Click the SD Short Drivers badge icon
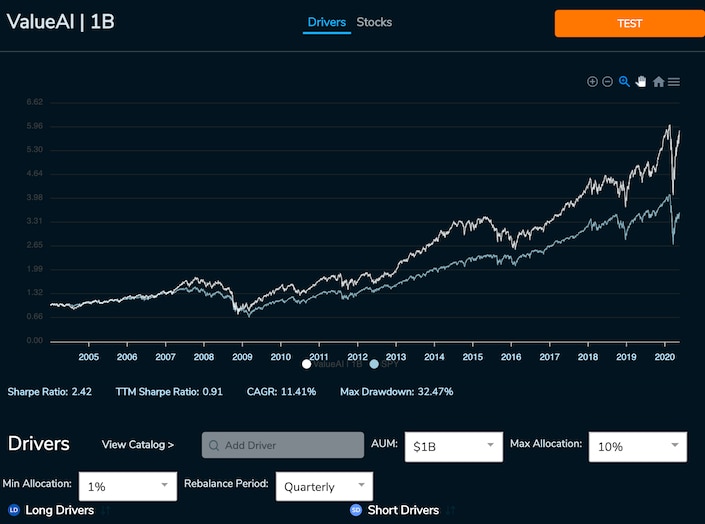This screenshot has width=705, height=524. coord(356,510)
